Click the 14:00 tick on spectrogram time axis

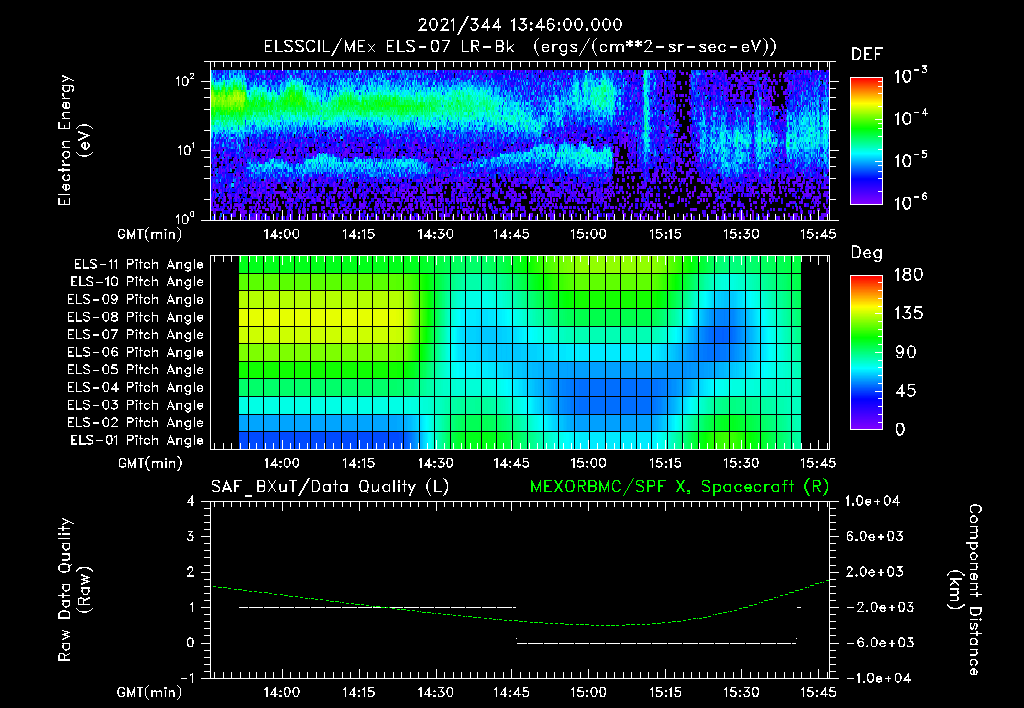tap(281, 234)
